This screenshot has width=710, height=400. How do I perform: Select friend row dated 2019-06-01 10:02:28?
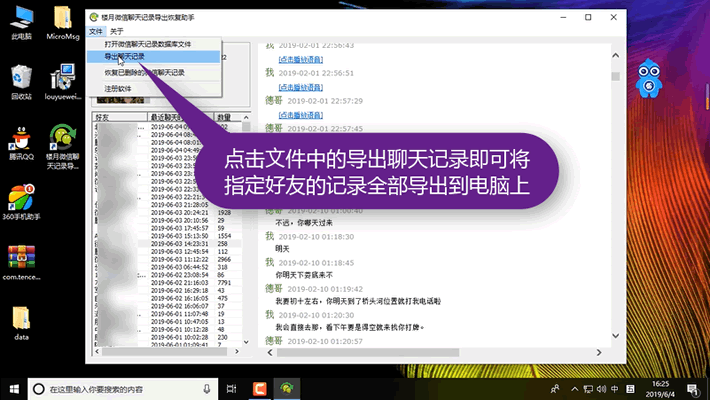(x=168, y=337)
